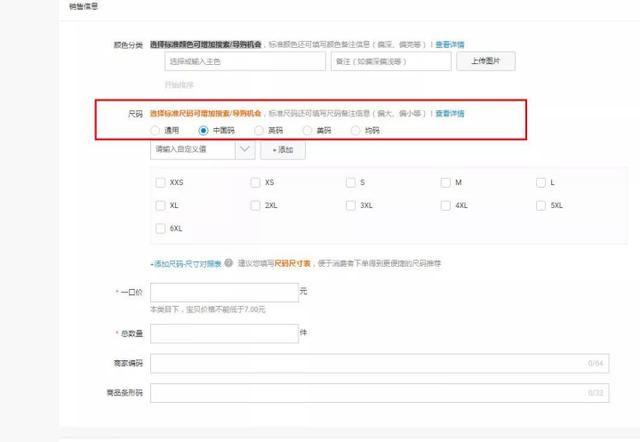This screenshot has height=442, width=640.
Task: Click the orange 尺码尺寸表 text
Action: (x=292, y=264)
